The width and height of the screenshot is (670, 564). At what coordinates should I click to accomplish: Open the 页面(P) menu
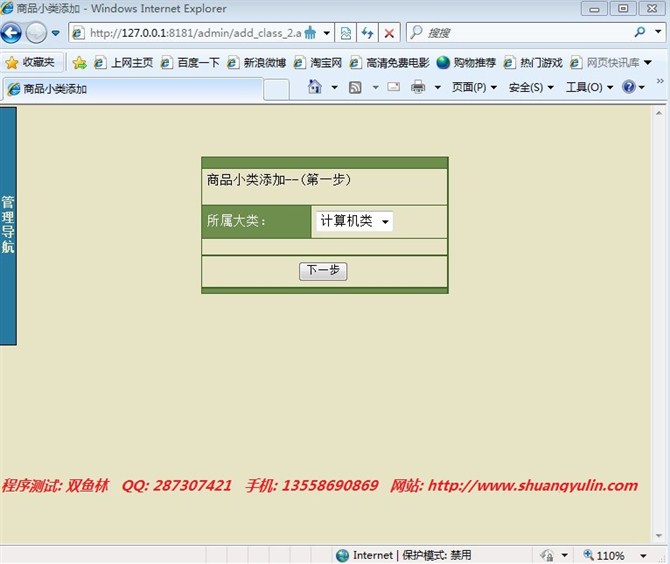pos(474,88)
